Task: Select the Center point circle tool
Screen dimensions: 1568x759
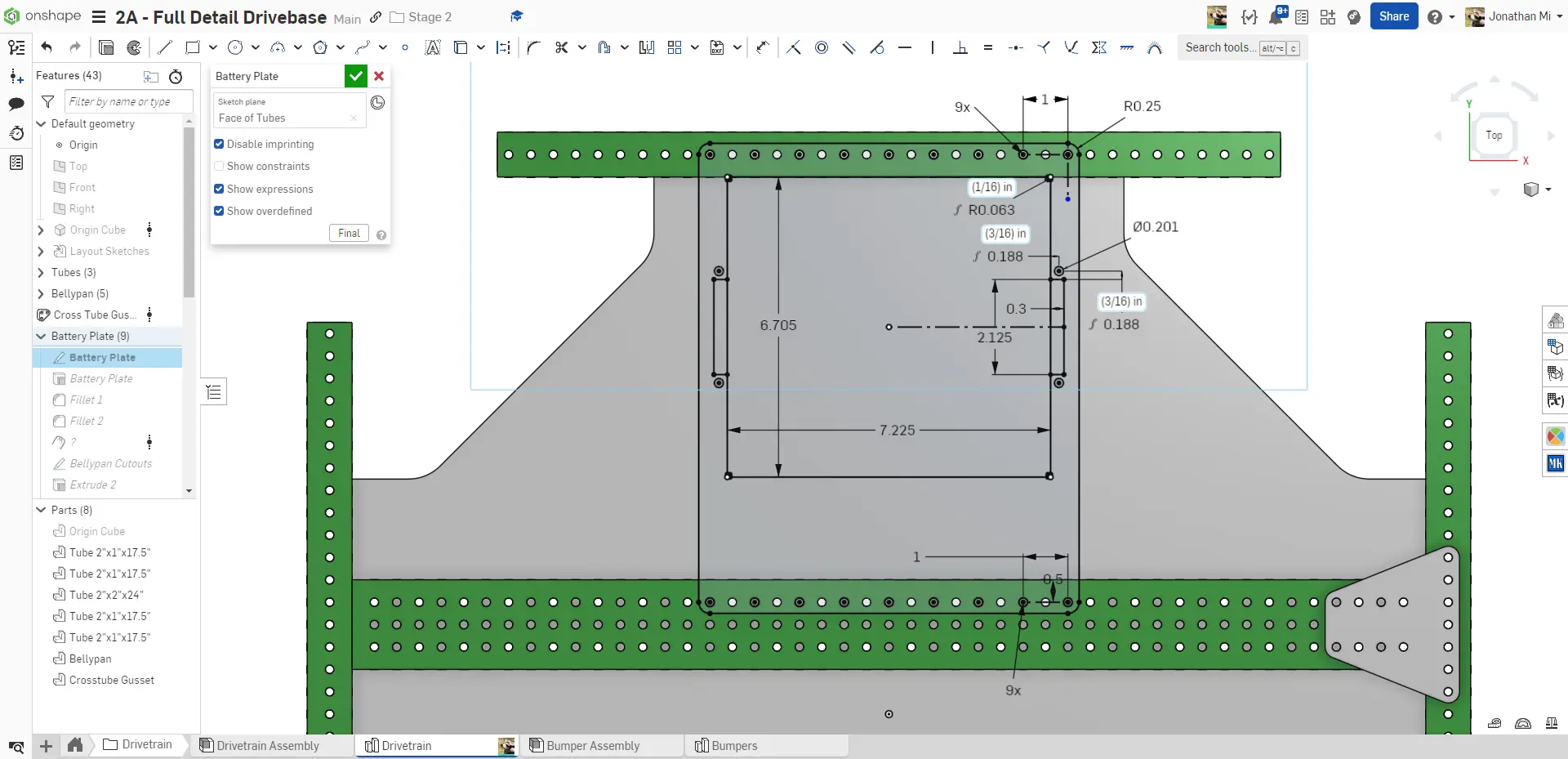Action: [x=235, y=47]
